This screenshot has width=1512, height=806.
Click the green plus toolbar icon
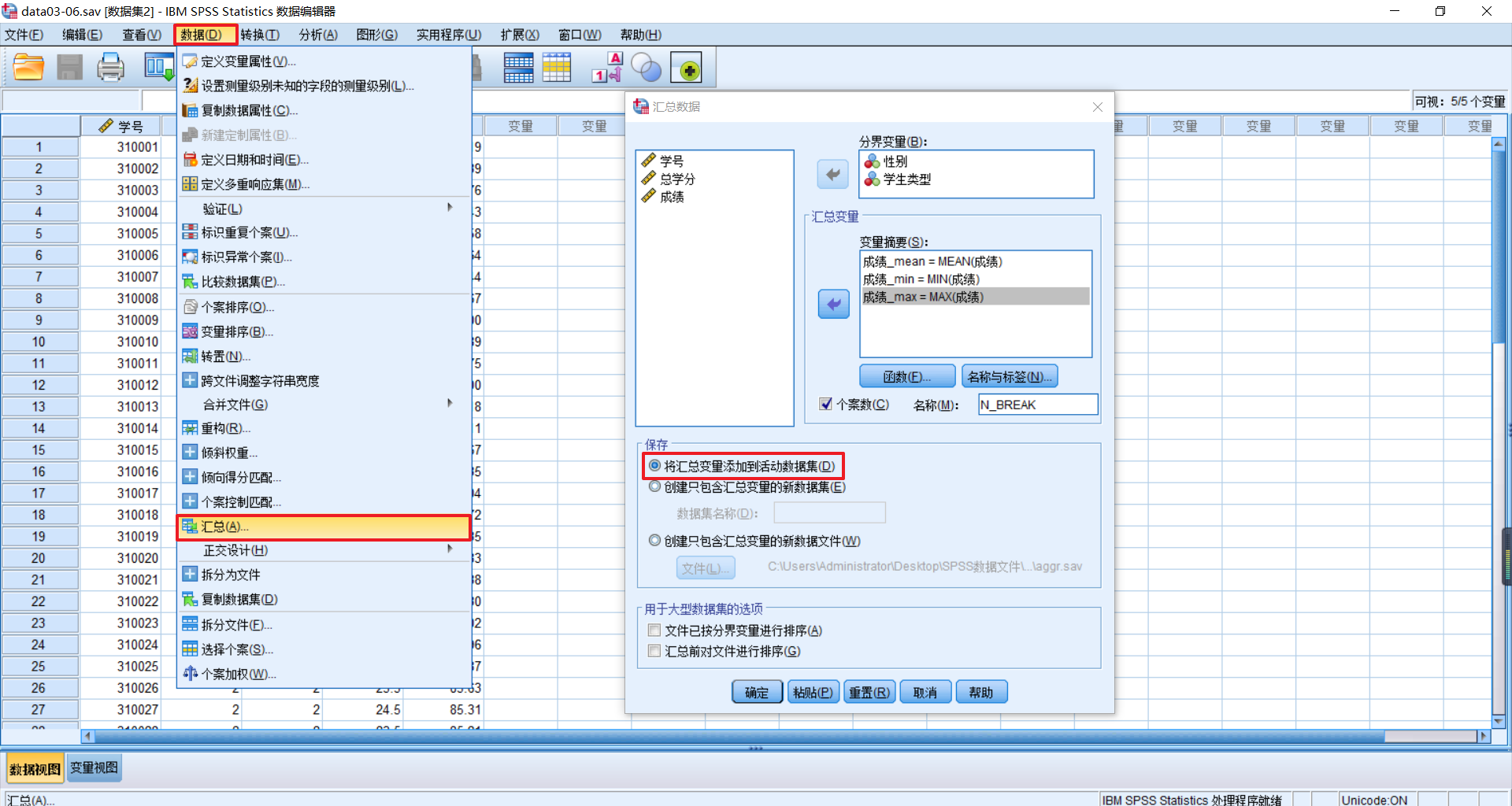click(686, 68)
